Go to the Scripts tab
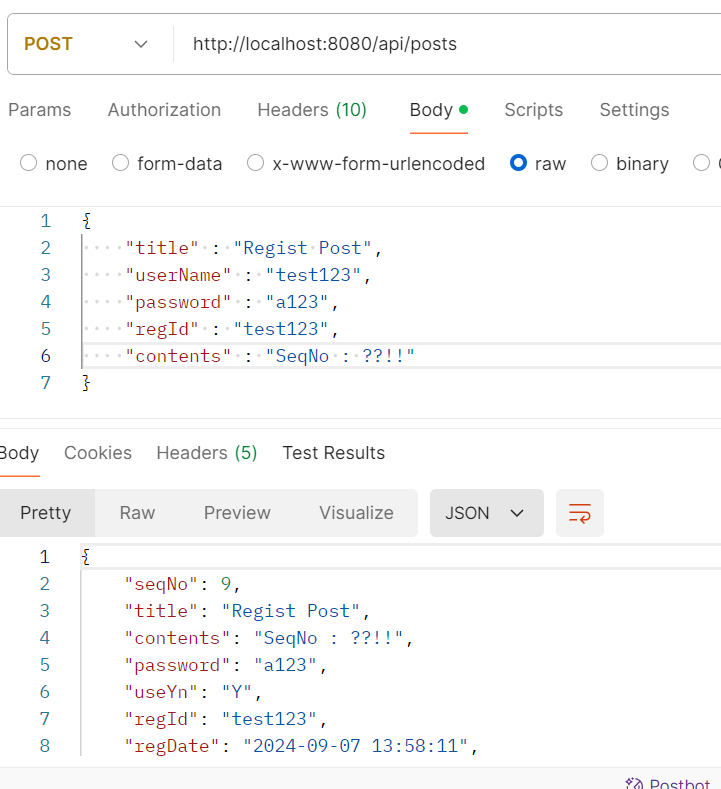721x789 pixels. click(x=533, y=110)
